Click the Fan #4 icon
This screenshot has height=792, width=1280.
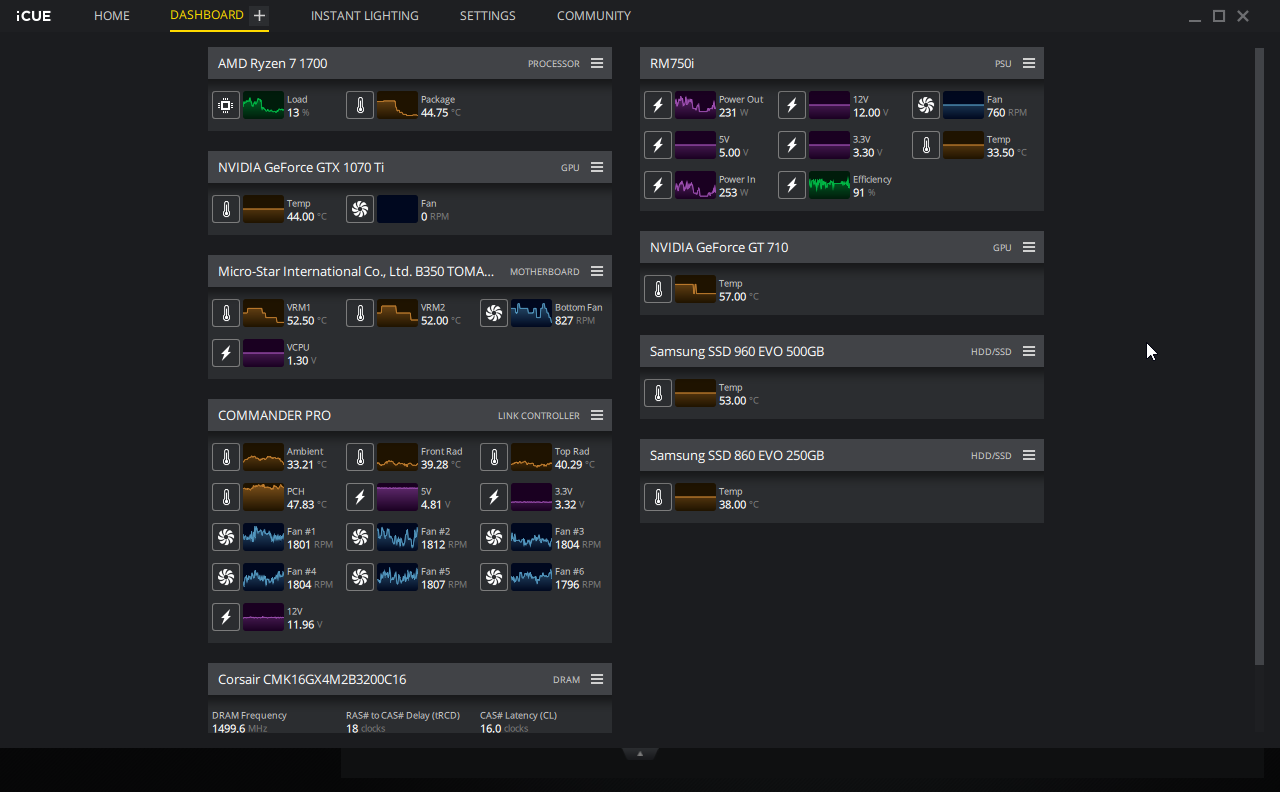click(x=226, y=577)
